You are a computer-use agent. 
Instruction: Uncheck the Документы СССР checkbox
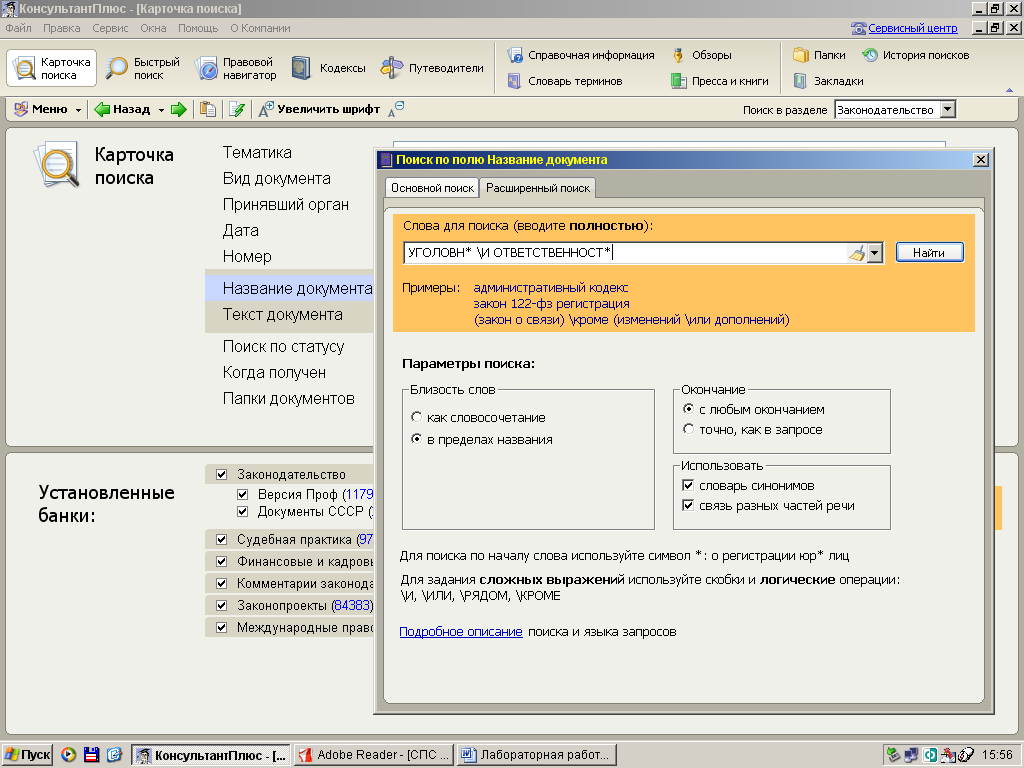tap(242, 511)
